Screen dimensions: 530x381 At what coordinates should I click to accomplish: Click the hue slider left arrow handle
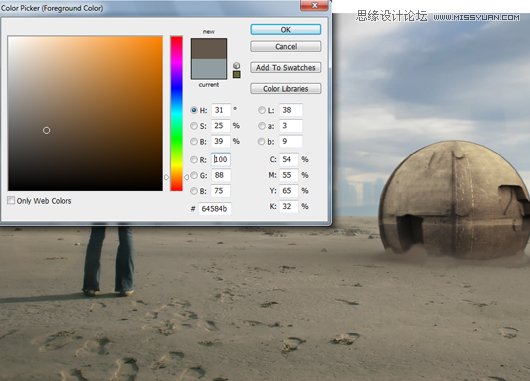[166, 177]
